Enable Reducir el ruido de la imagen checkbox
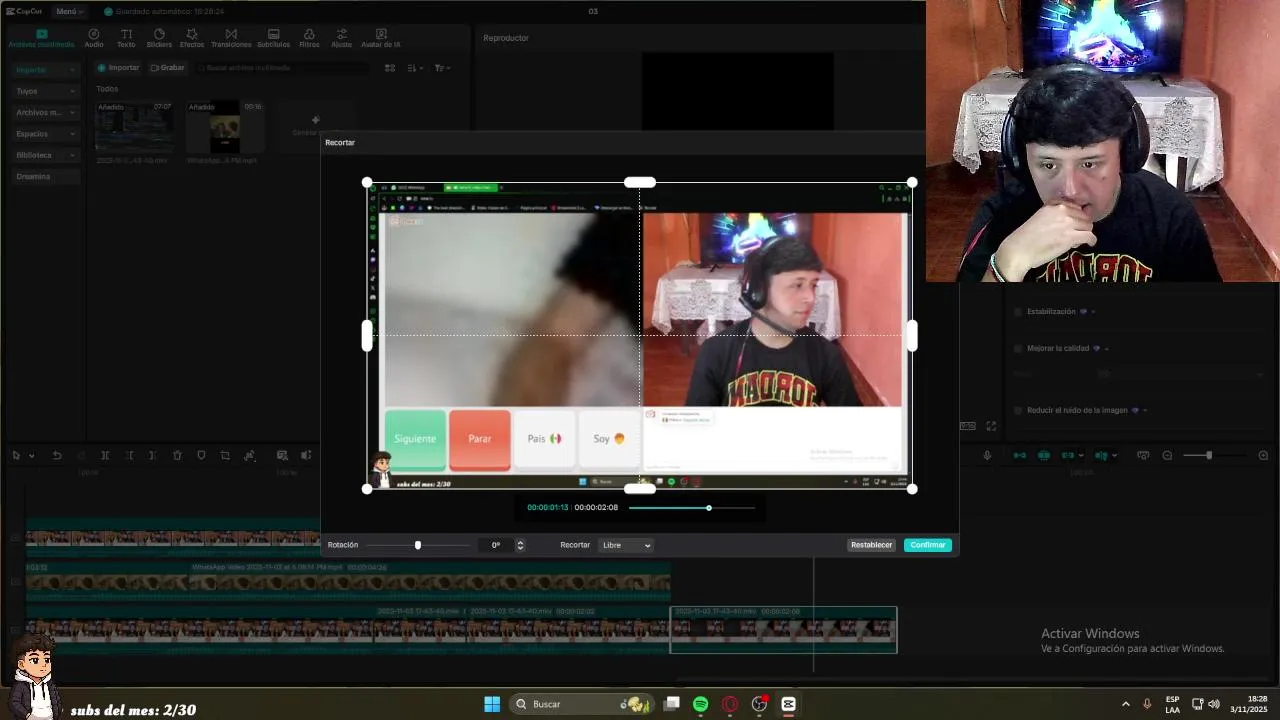 1018,410
